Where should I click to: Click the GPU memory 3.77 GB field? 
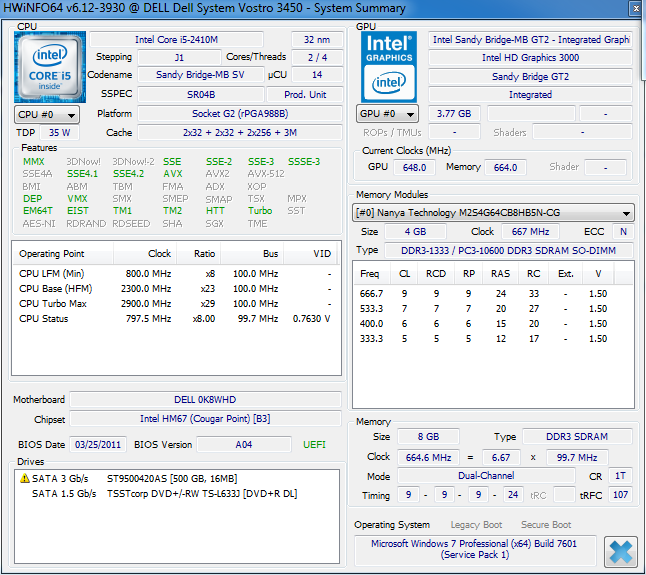454,113
